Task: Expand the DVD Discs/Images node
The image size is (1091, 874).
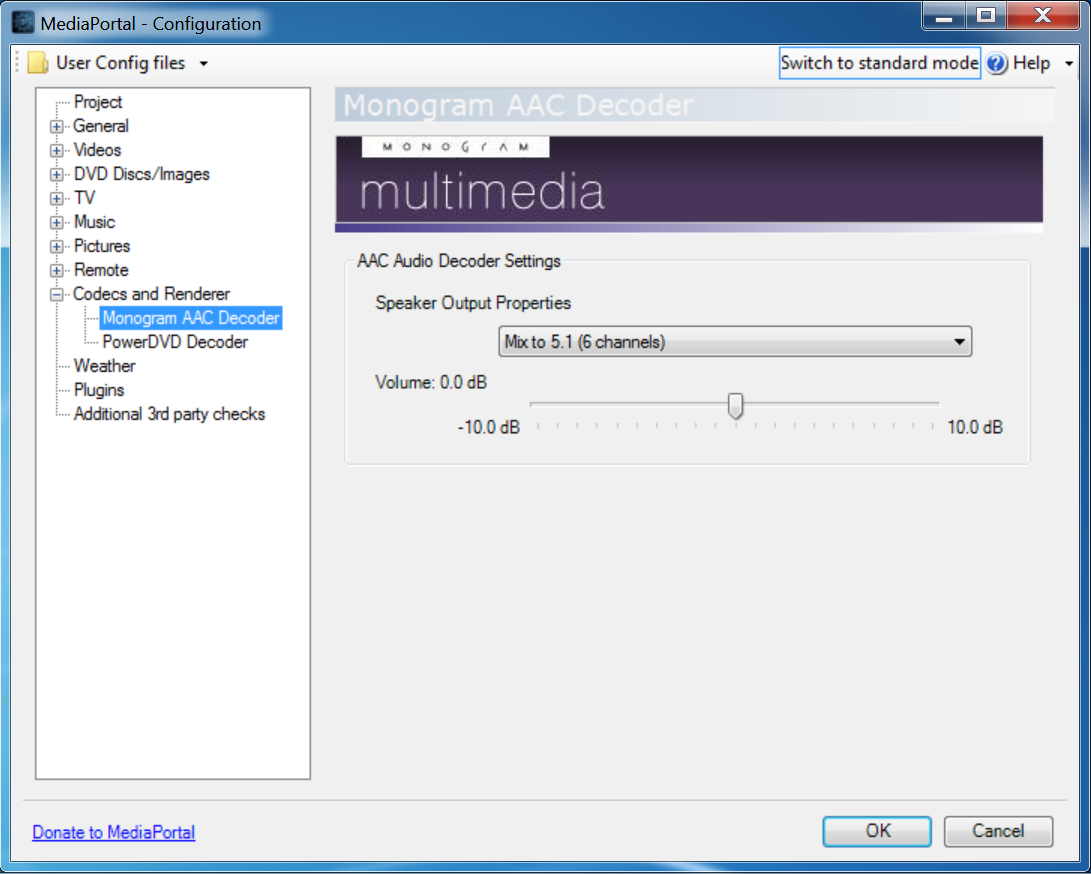Action: [57, 174]
